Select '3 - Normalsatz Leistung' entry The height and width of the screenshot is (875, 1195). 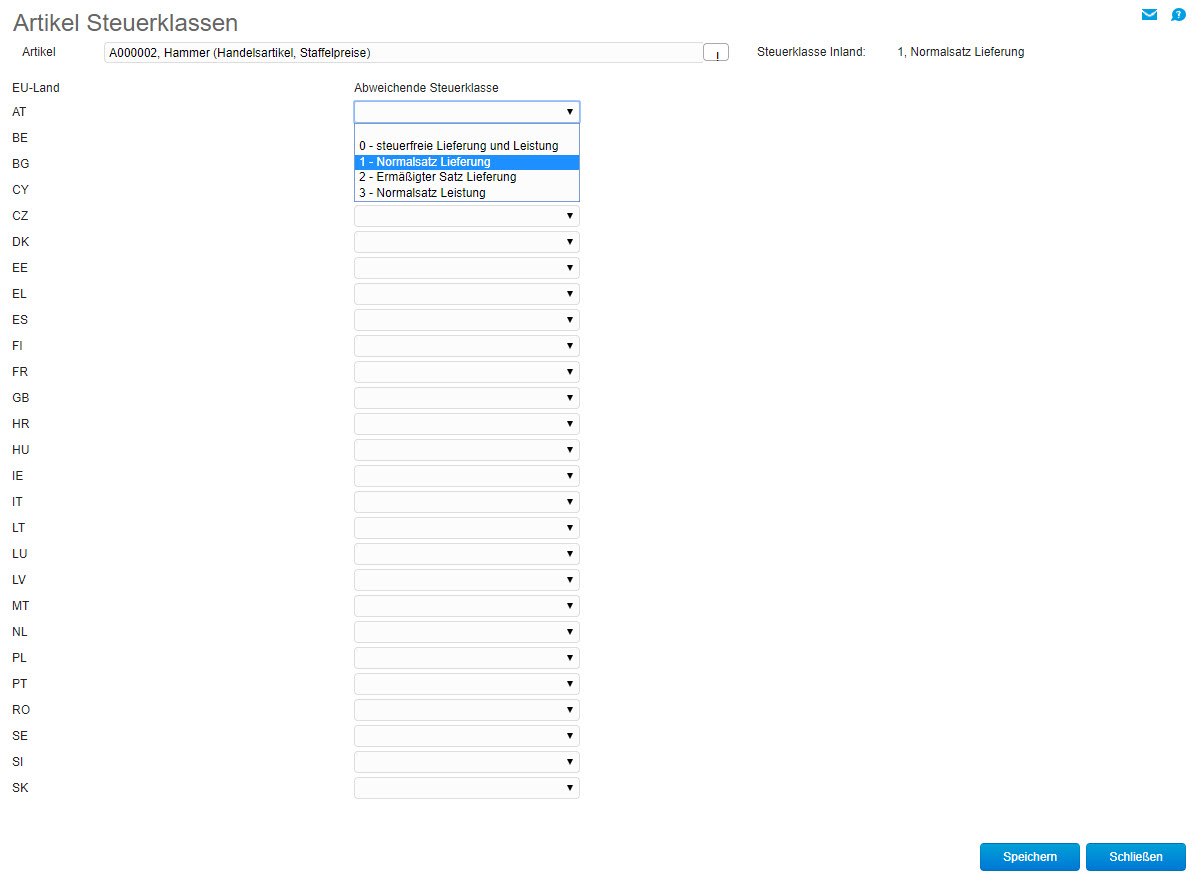pyautogui.click(x=466, y=193)
